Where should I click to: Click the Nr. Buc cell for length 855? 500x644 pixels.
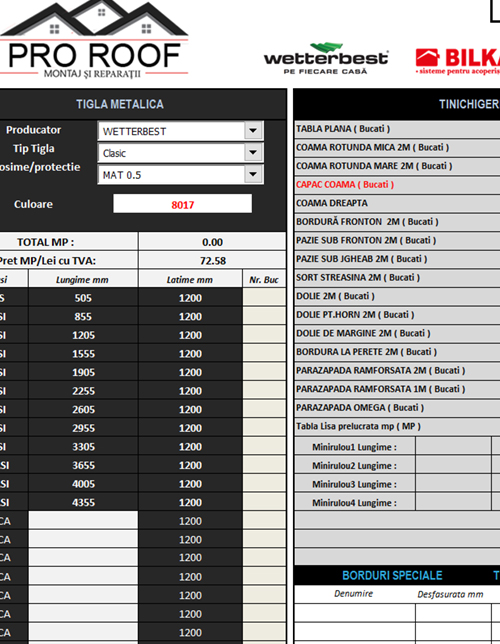(x=264, y=316)
